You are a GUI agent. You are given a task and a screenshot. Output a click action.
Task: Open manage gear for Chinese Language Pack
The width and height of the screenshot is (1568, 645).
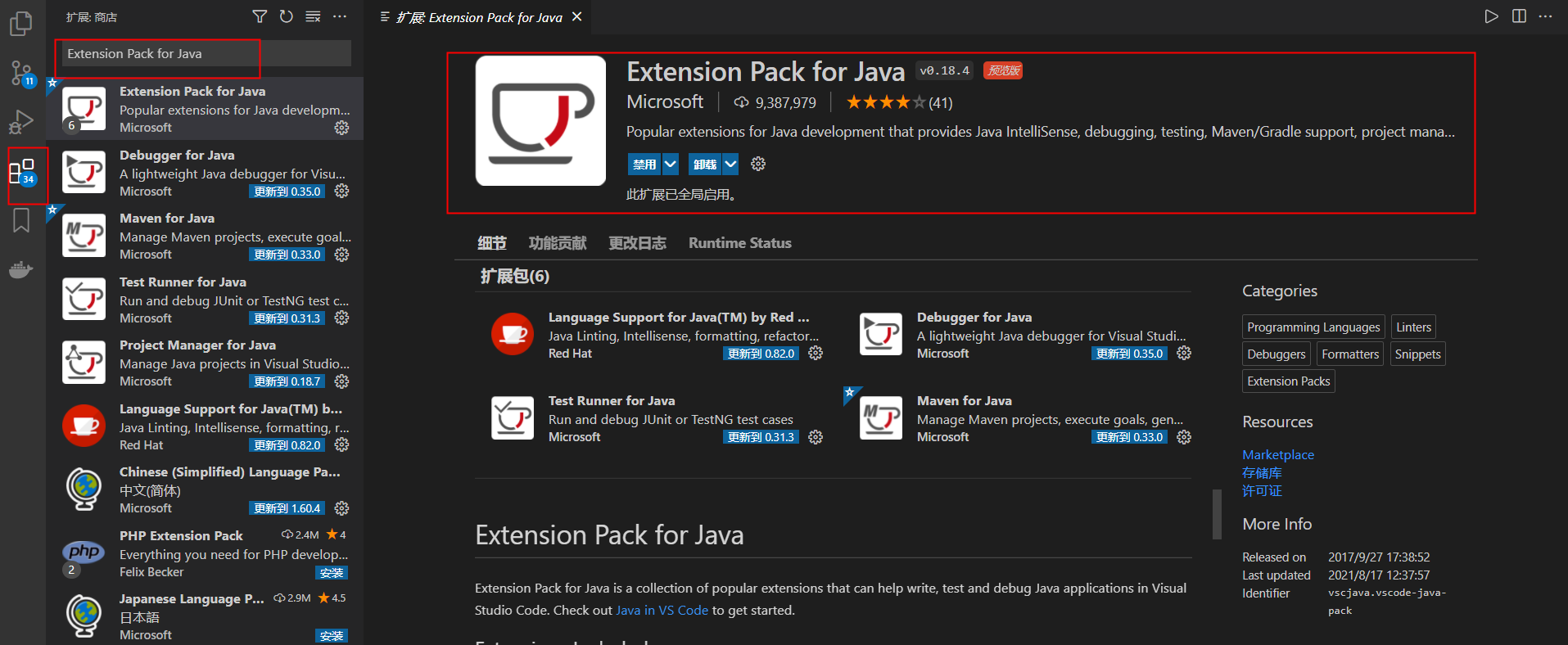tap(341, 508)
